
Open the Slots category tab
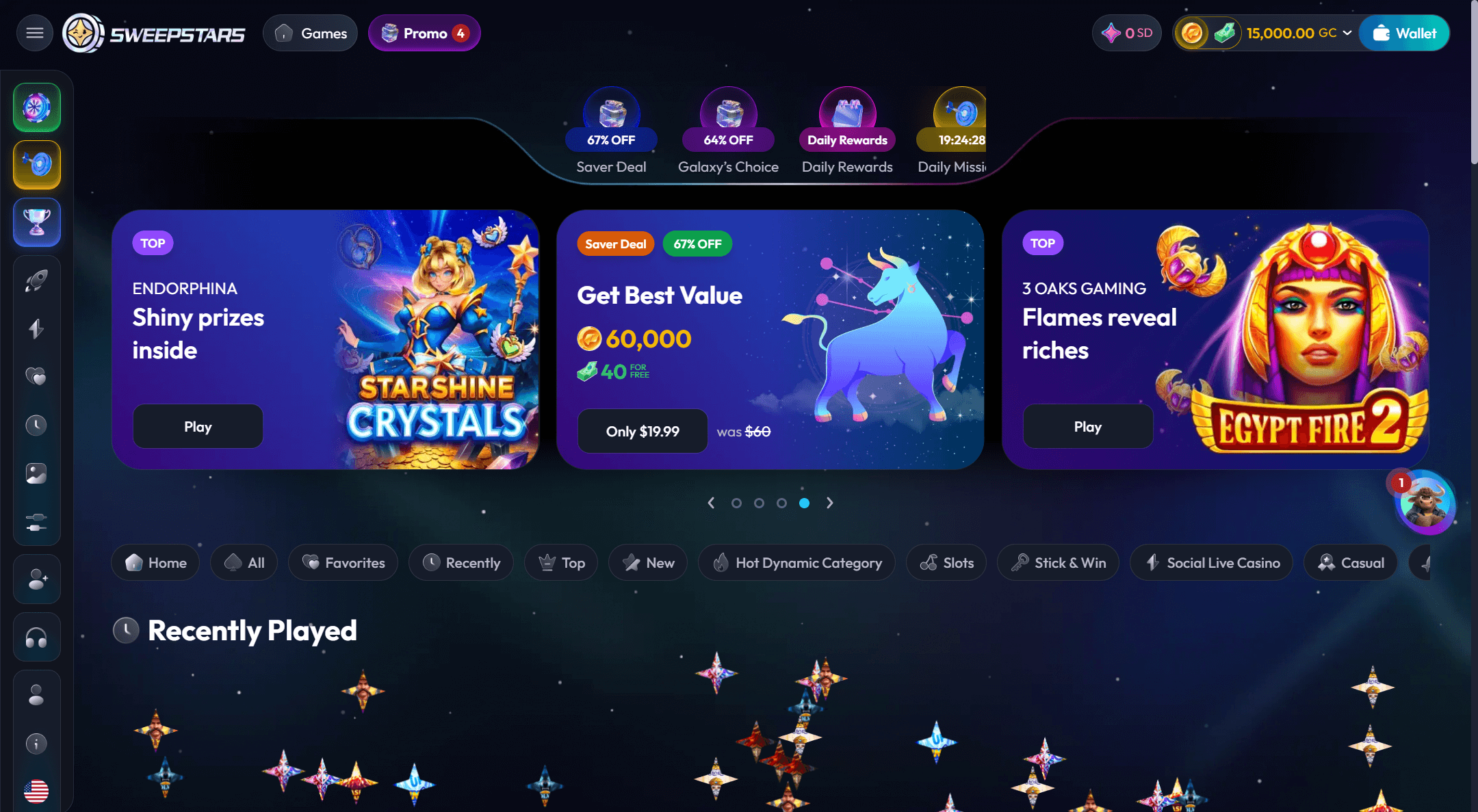(x=946, y=562)
